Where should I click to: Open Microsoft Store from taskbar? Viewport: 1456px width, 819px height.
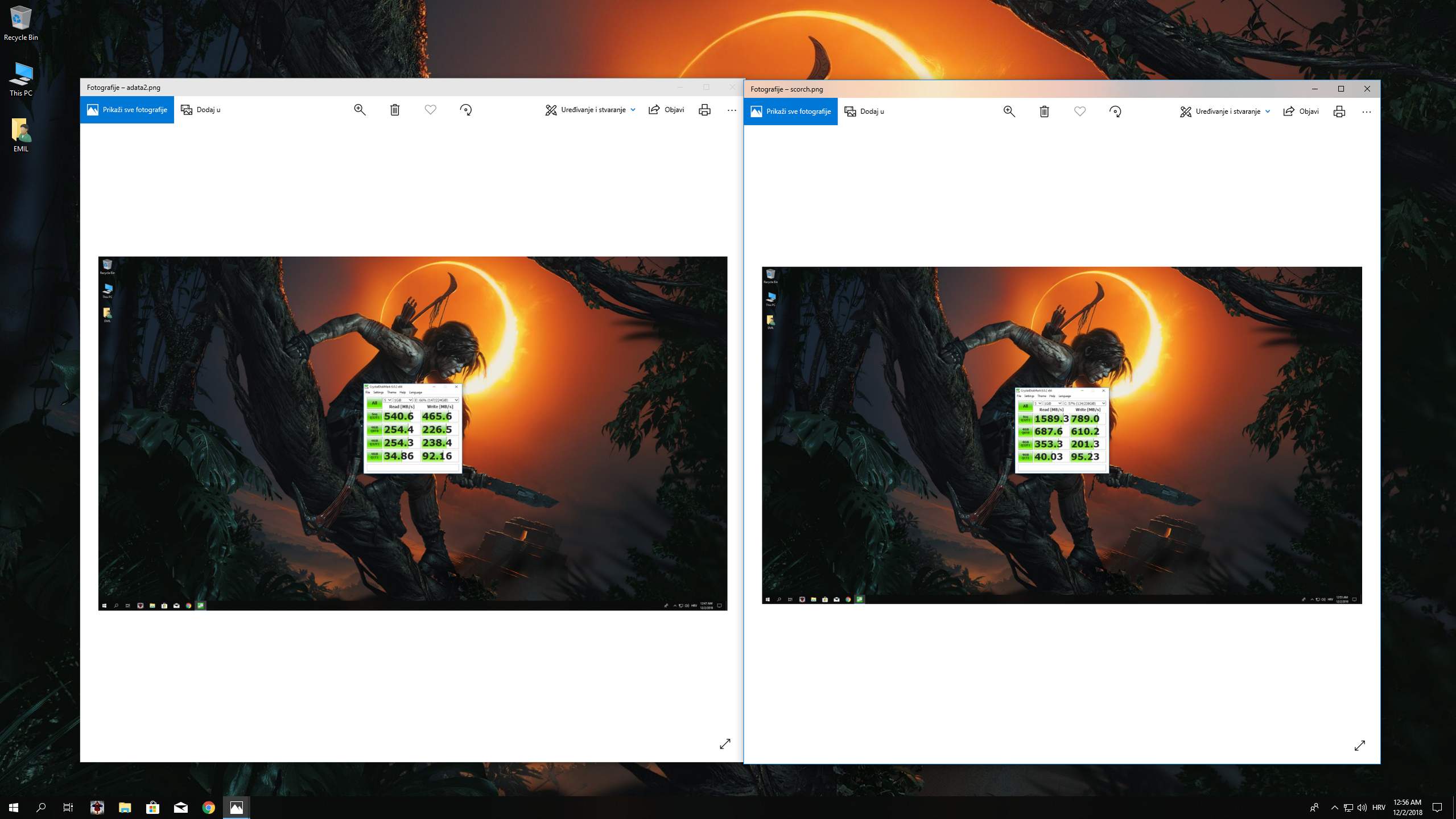[x=152, y=807]
